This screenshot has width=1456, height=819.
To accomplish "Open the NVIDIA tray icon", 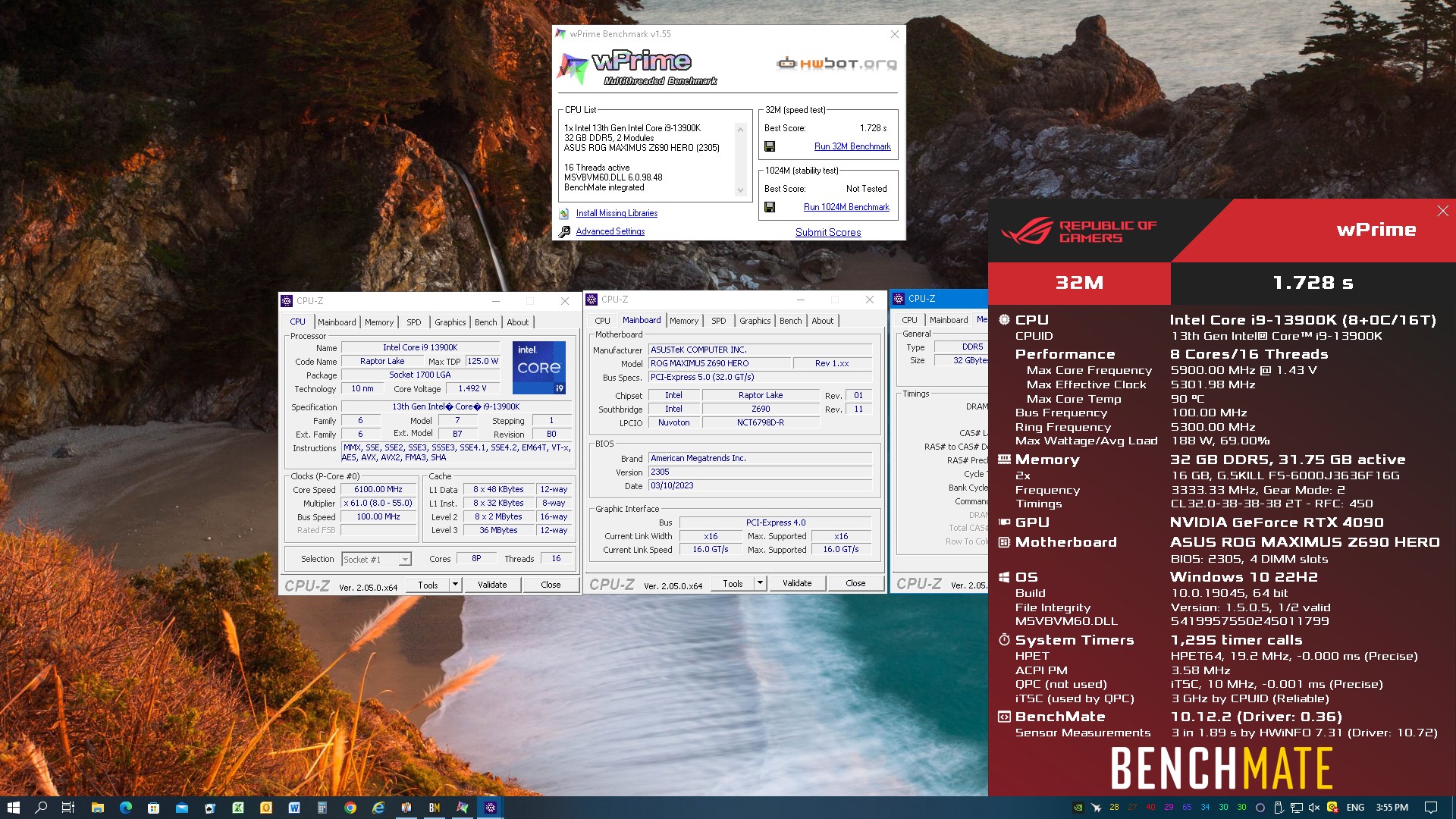I will pyautogui.click(x=1078, y=808).
